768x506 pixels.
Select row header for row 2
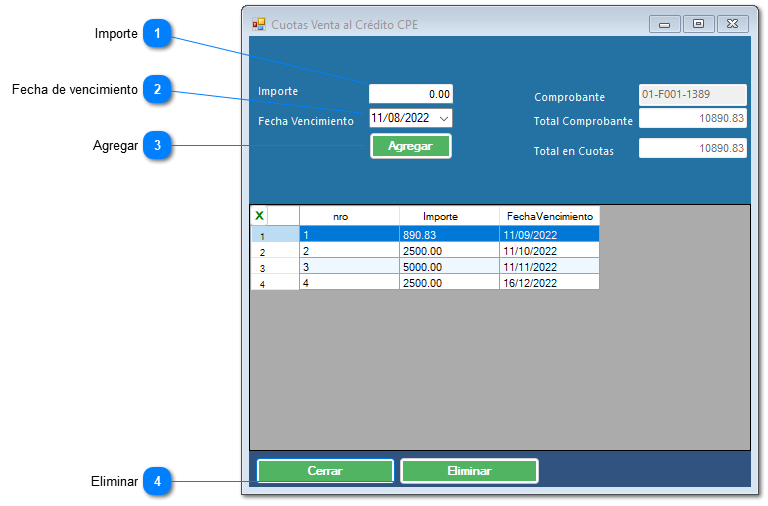(275, 250)
